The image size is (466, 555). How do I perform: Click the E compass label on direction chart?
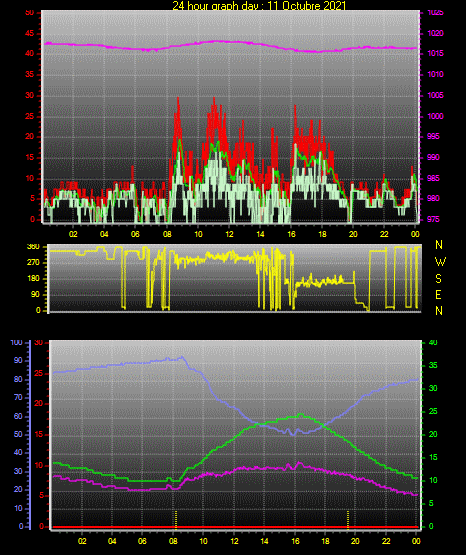438,295
